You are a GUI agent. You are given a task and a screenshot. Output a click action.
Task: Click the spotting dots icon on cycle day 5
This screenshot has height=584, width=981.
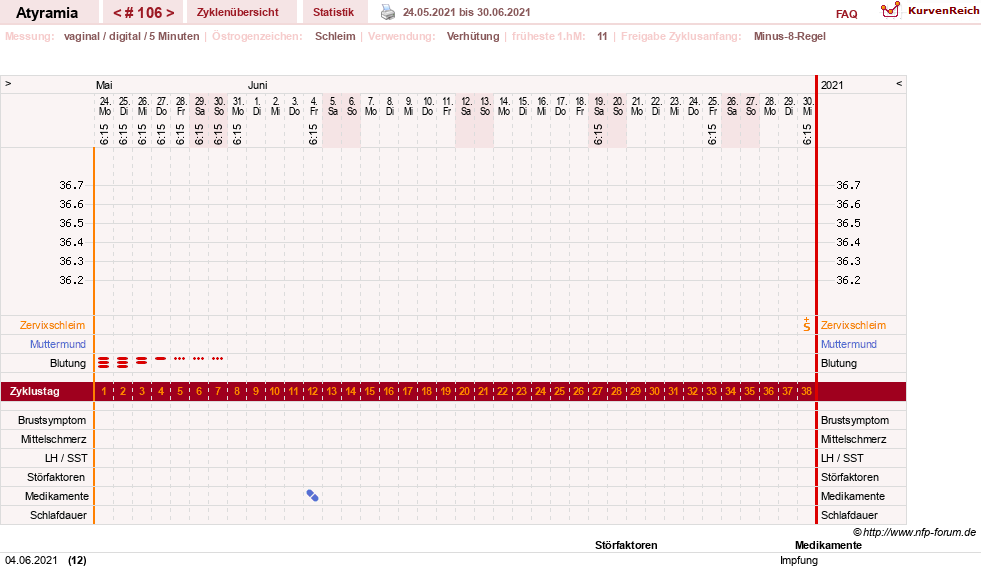click(x=180, y=359)
